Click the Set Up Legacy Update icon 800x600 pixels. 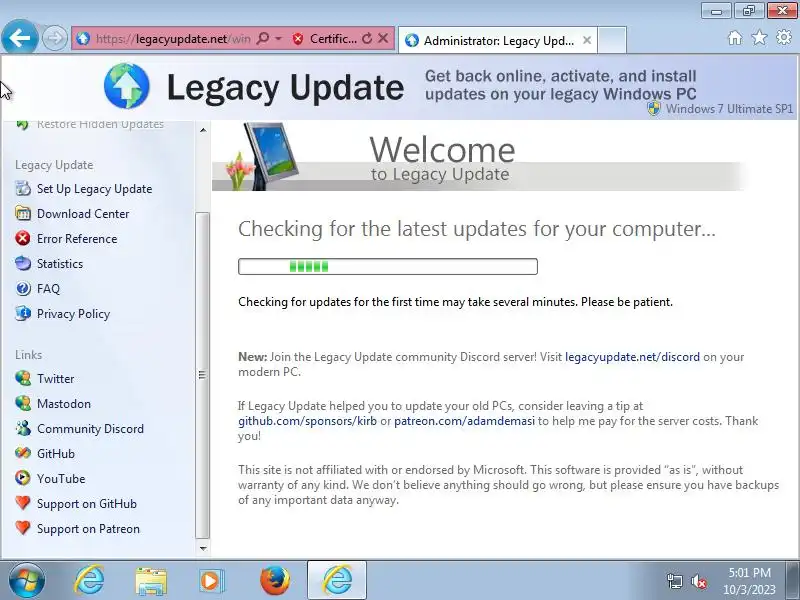click(23, 188)
